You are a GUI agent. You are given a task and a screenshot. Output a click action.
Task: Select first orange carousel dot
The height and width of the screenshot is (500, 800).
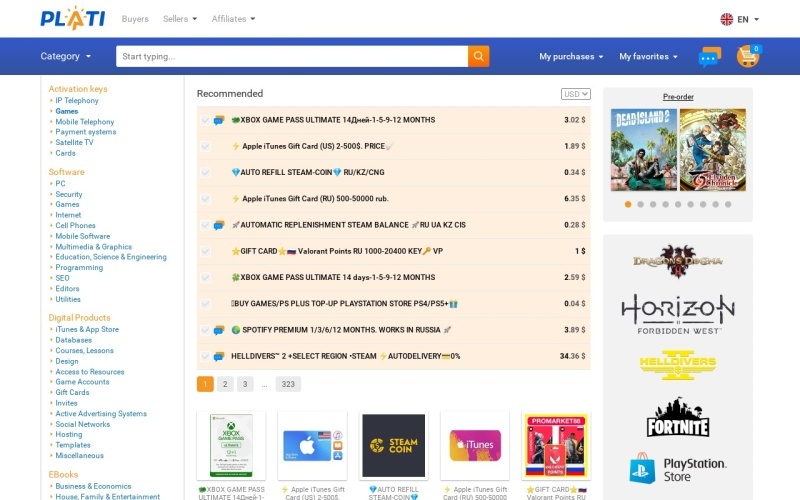(628, 204)
